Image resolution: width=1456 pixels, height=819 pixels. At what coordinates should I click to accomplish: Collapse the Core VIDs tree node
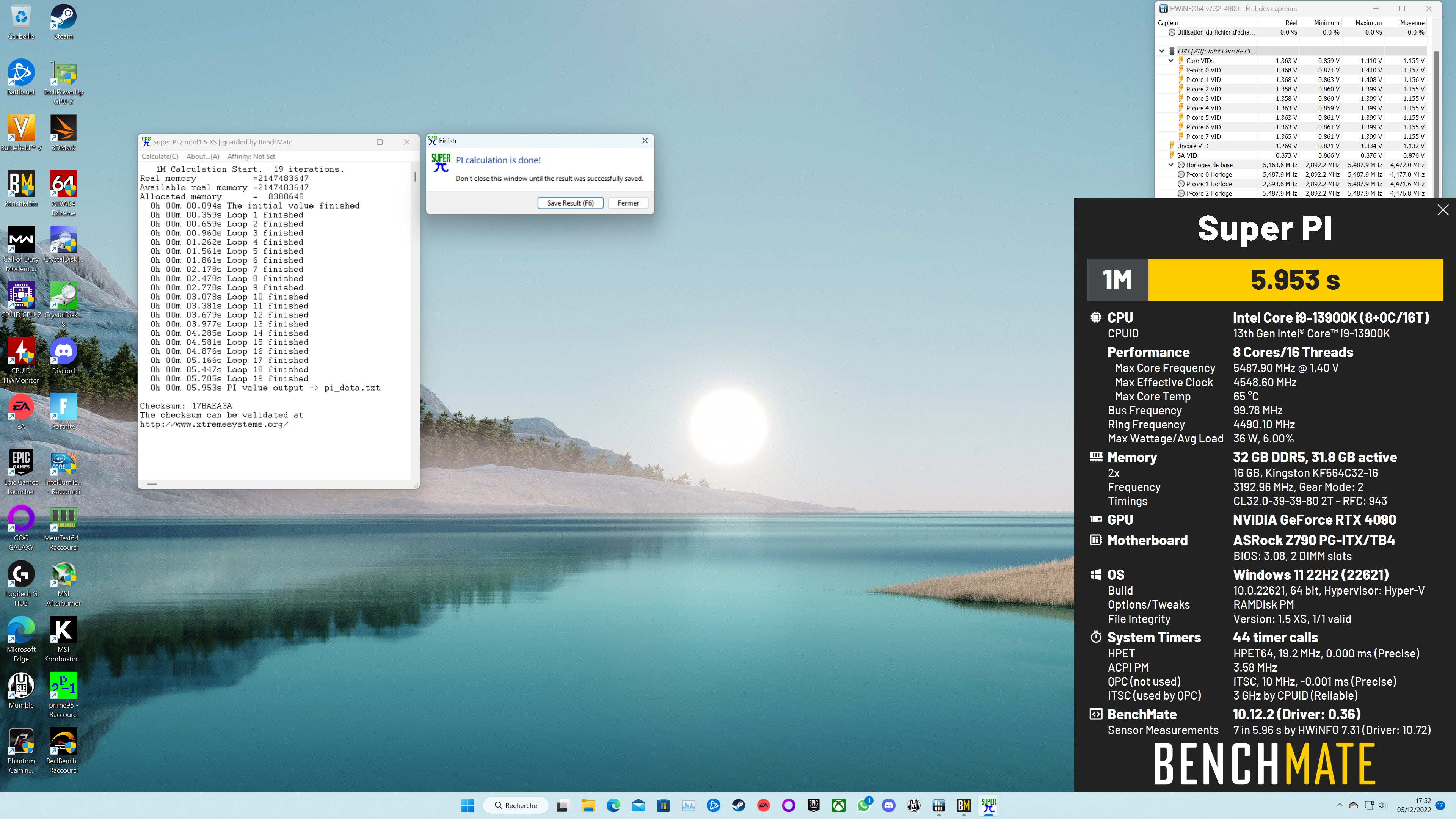pos(1171,61)
